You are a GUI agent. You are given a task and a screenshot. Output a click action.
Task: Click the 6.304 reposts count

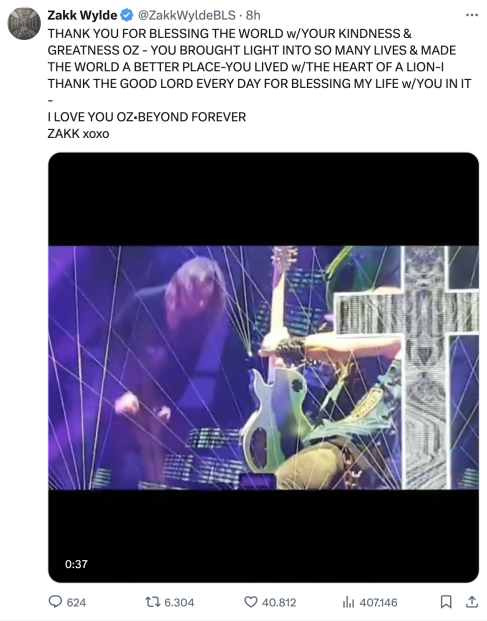click(x=179, y=602)
